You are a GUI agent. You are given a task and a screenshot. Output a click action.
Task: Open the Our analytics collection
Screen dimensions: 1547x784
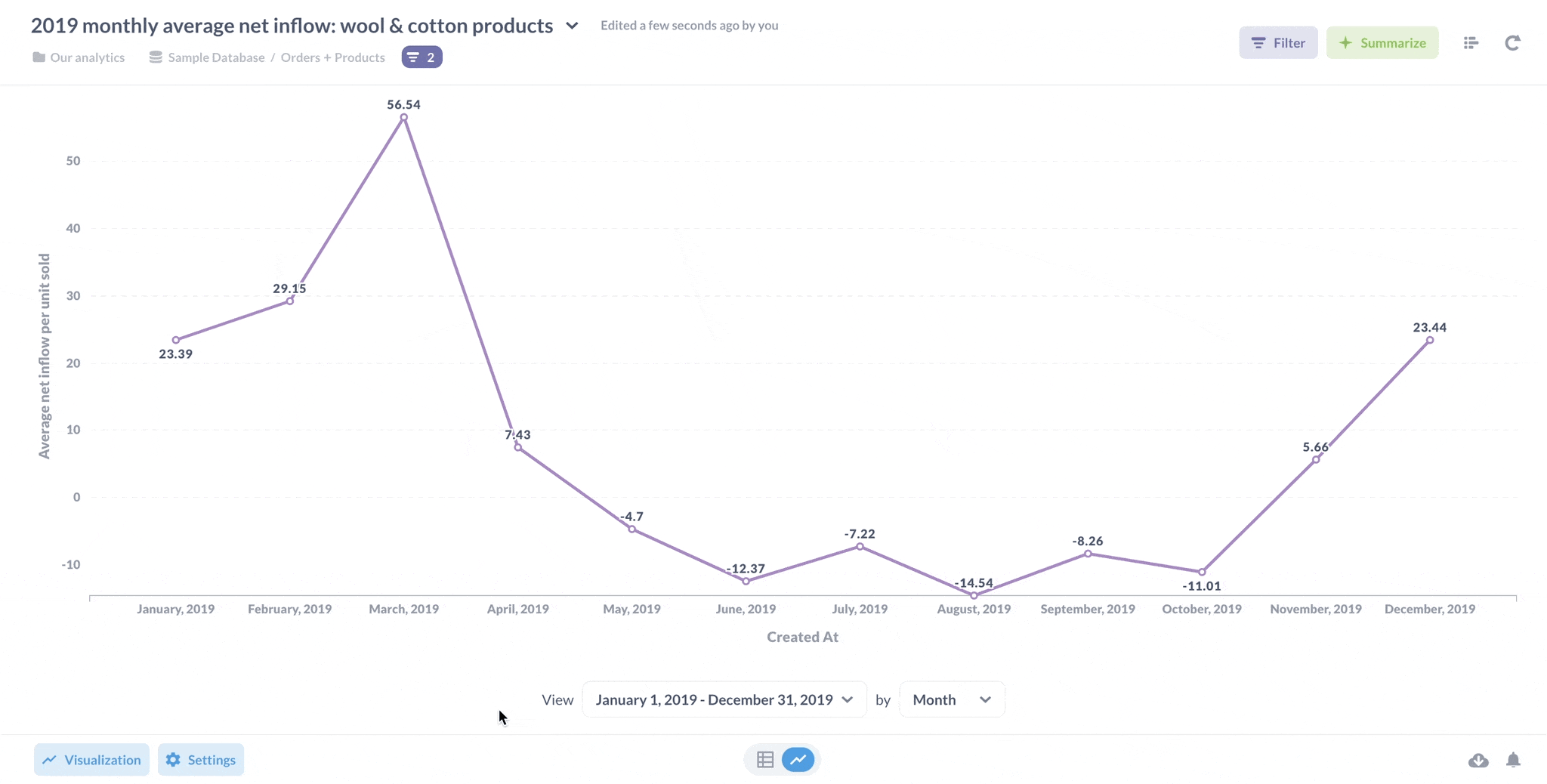pyautogui.click(x=87, y=57)
